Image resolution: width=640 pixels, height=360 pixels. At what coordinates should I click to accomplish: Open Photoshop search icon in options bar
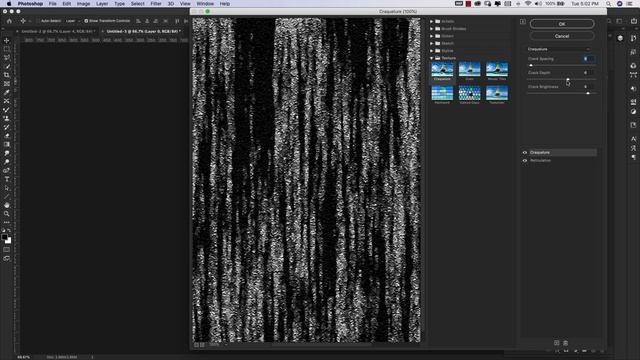[609, 21]
